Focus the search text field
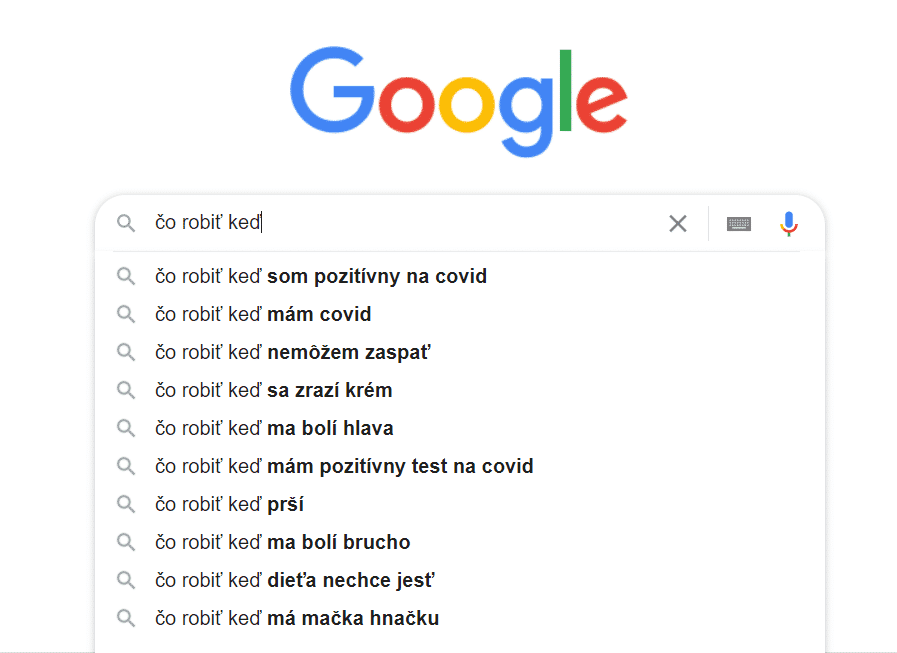The height and width of the screenshot is (653, 897). [x=400, y=223]
